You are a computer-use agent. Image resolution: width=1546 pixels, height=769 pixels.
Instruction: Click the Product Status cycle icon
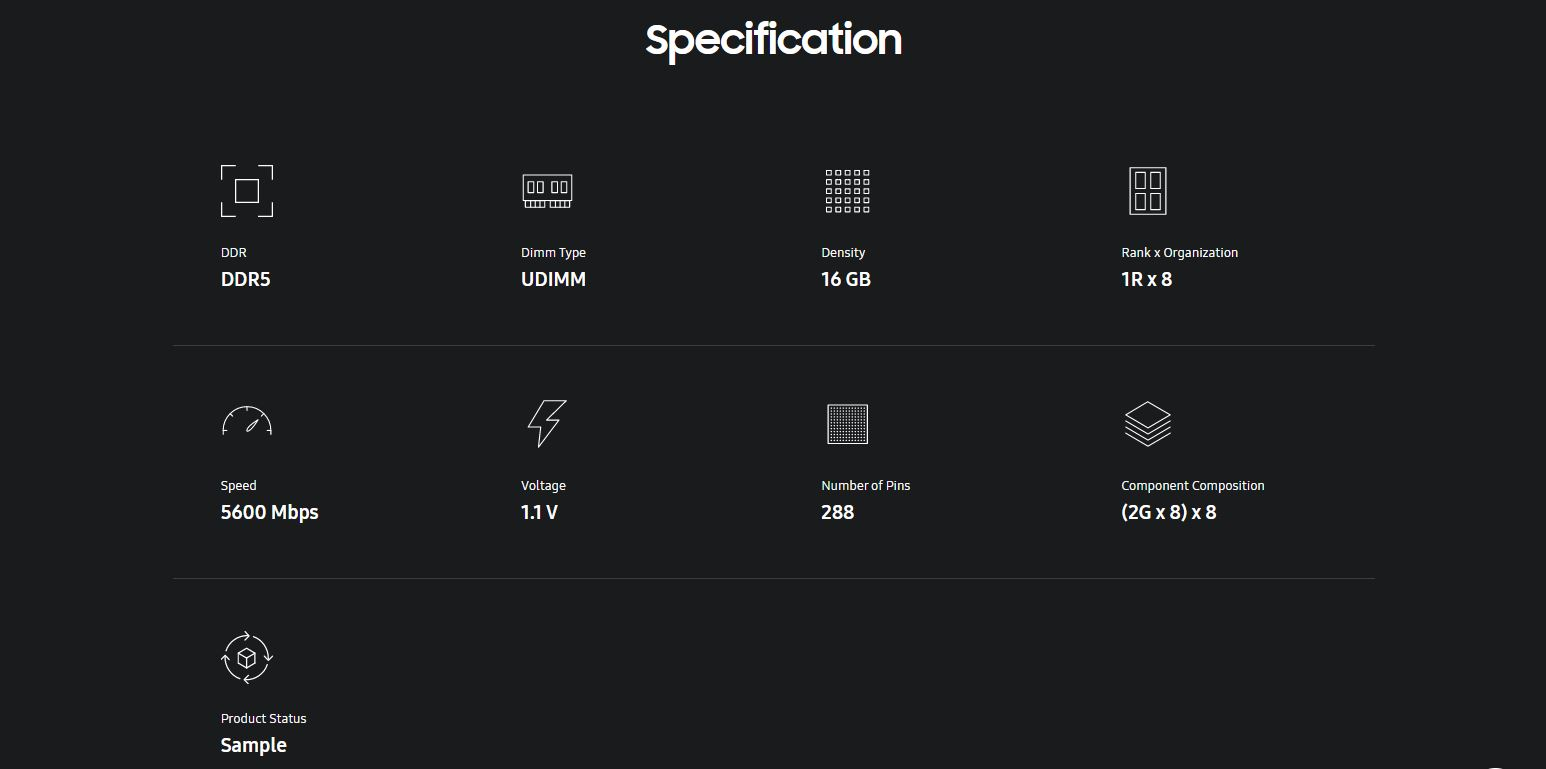(x=247, y=657)
